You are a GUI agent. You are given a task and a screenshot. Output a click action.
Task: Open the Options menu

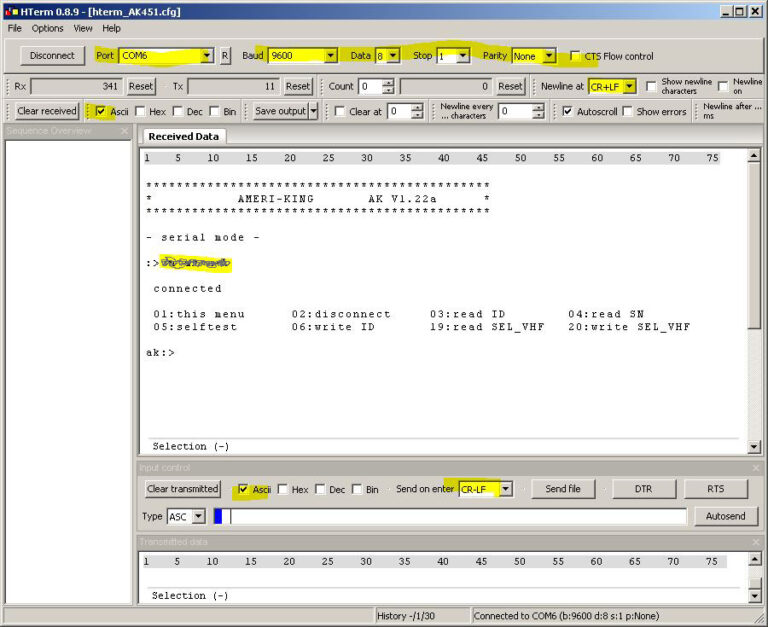pos(48,28)
